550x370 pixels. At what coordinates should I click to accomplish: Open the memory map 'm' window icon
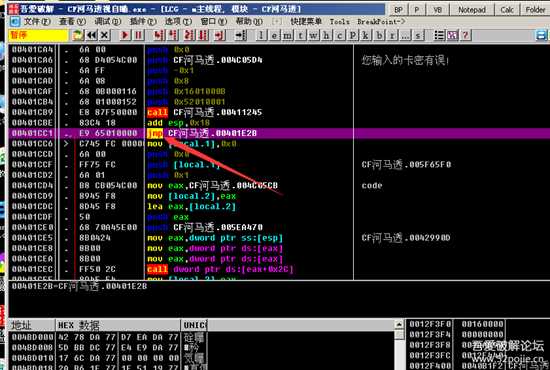click(287, 35)
